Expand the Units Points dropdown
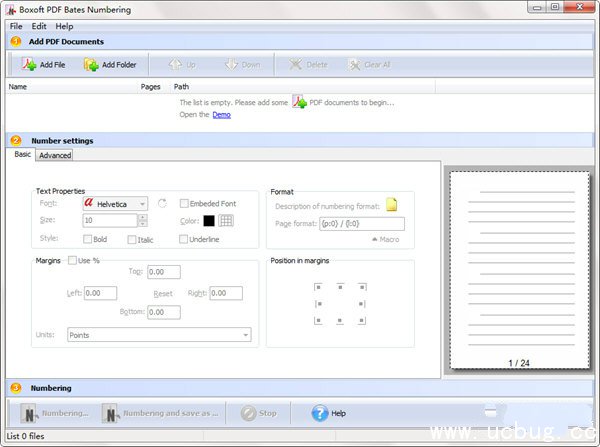The width and height of the screenshot is (600, 447). (x=244, y=335)
